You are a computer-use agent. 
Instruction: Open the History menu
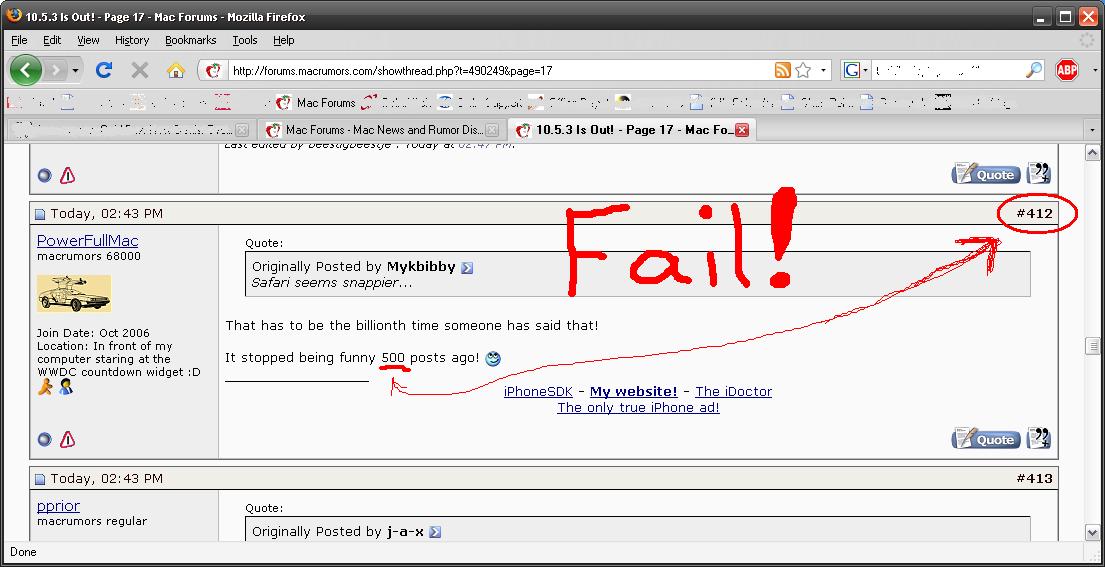(x=132, y=40)
